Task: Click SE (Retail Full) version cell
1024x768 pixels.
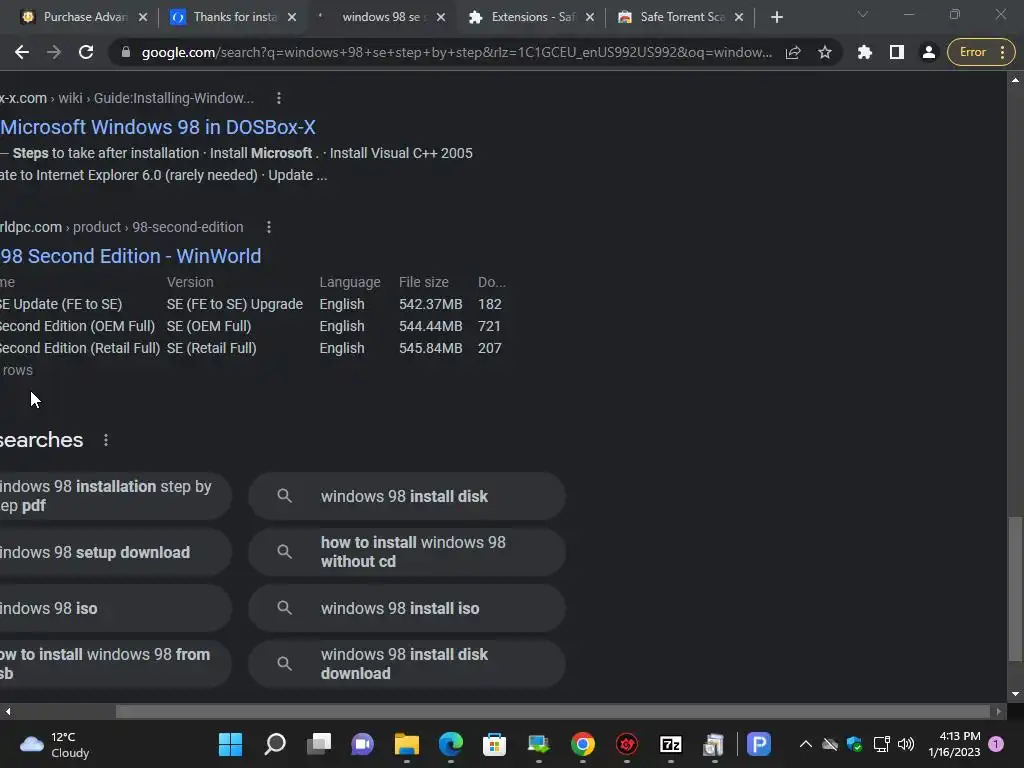Action: (211, 348)
